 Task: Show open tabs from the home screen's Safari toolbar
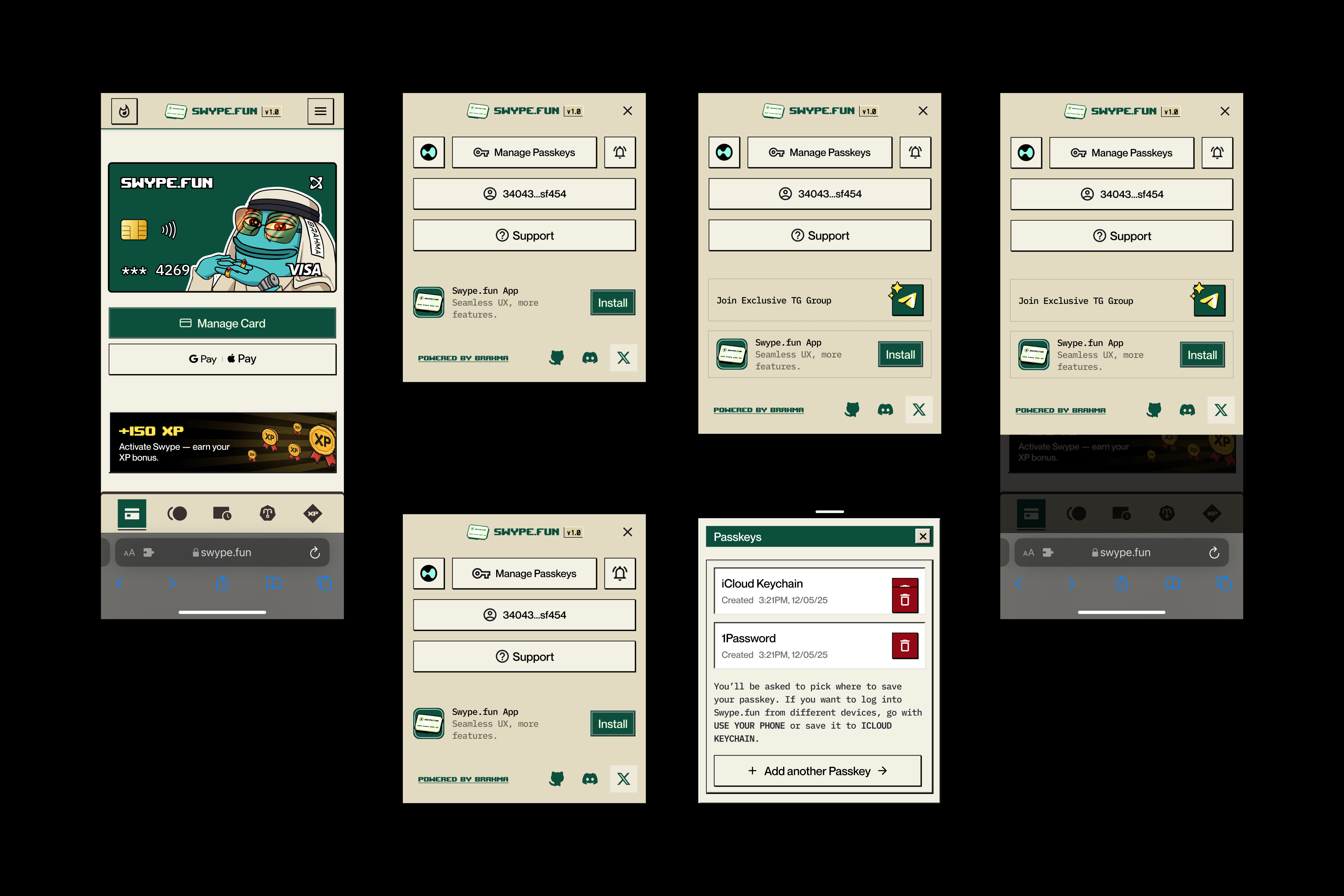[x=324, y=584]
